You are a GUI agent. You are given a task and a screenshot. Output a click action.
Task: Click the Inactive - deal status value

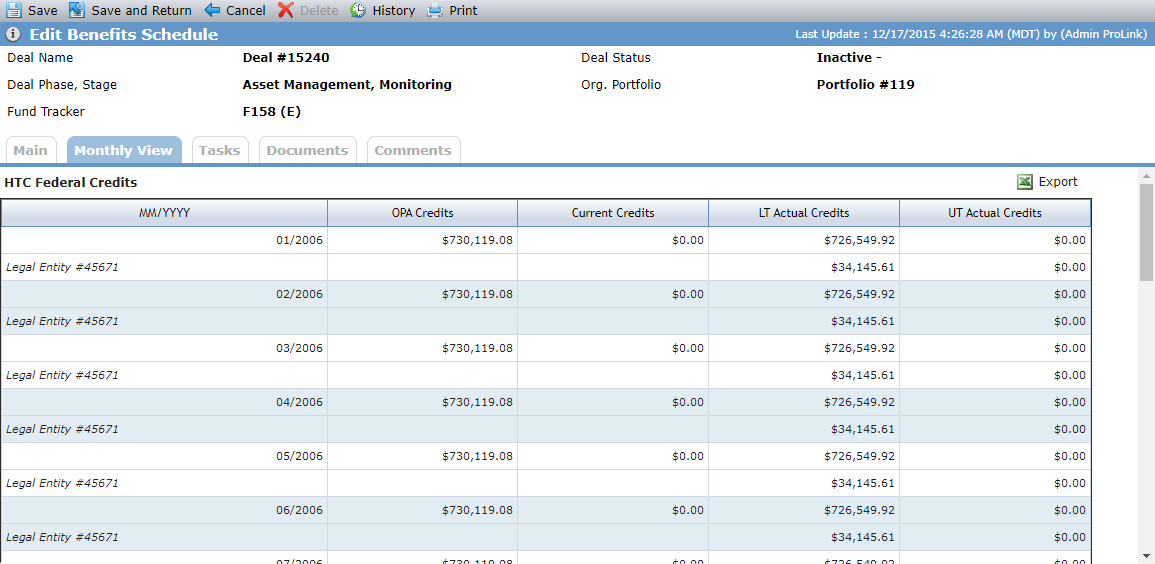[x=849, y=57]
